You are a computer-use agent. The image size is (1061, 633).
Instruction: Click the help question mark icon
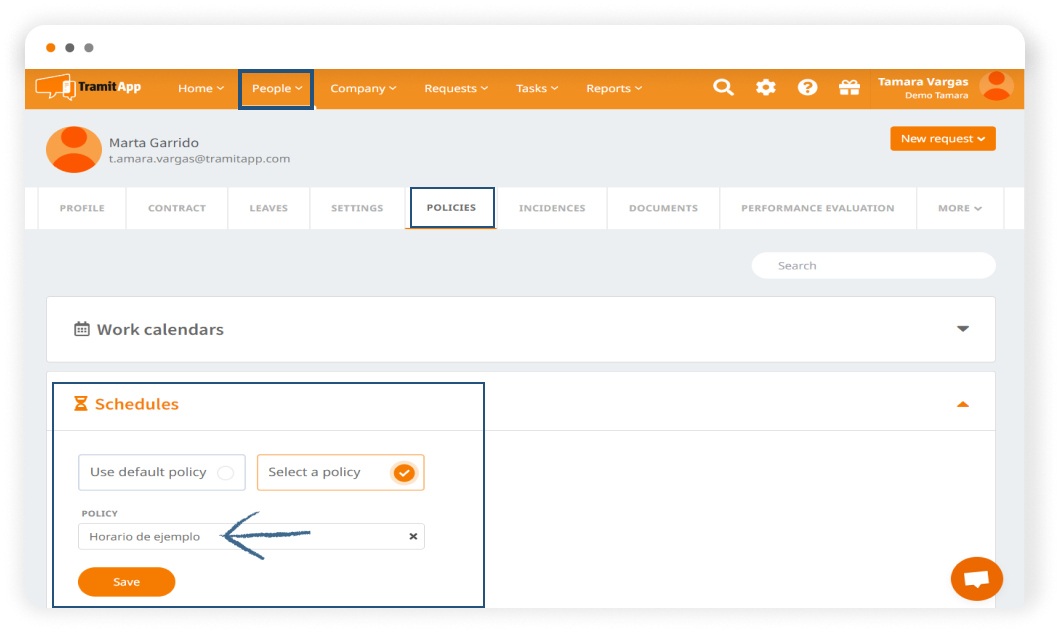point(807,88)
